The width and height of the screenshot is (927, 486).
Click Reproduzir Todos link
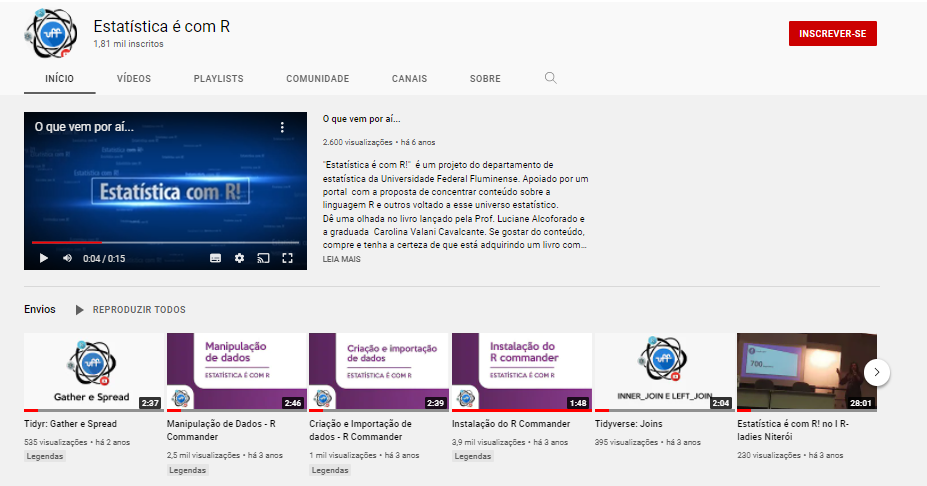[139, 310]
